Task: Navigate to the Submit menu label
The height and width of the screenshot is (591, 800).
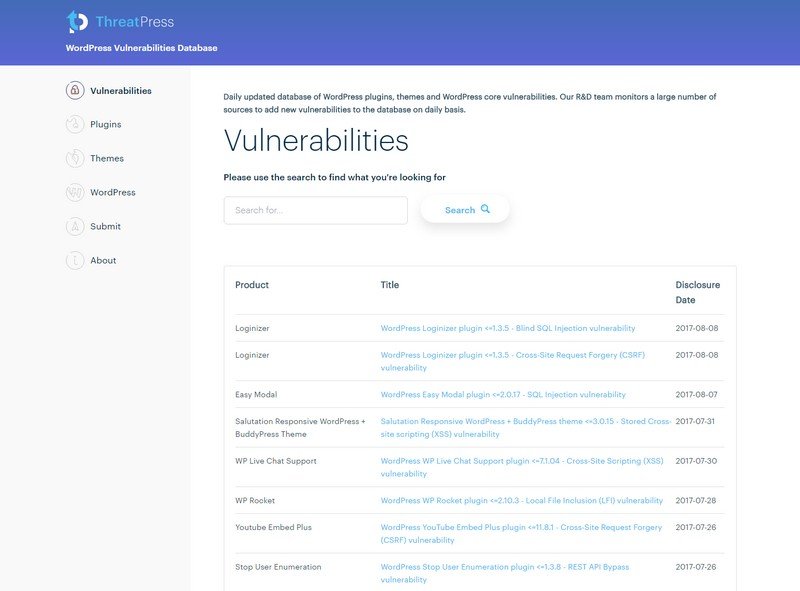Action: pos(105,226)
